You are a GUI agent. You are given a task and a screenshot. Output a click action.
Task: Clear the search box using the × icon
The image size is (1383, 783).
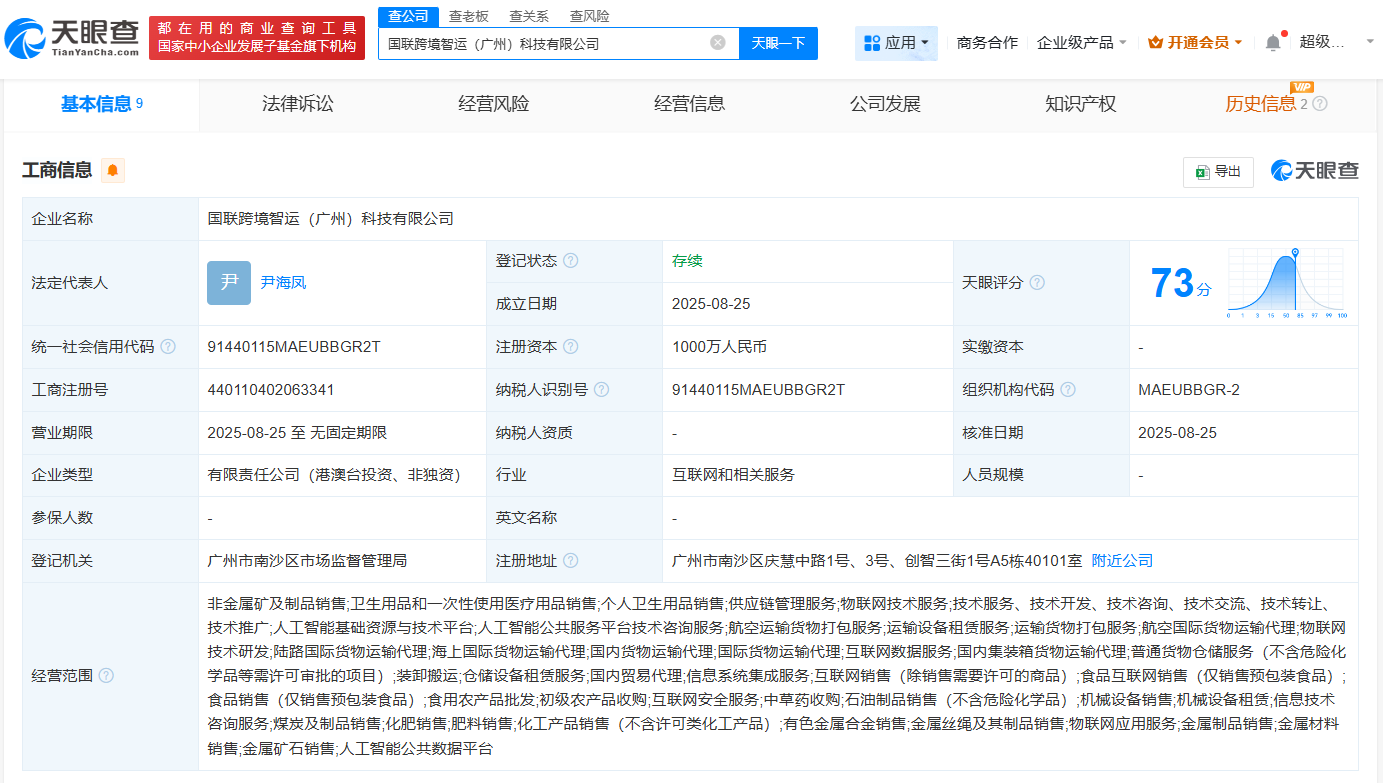tap(716, 43)
